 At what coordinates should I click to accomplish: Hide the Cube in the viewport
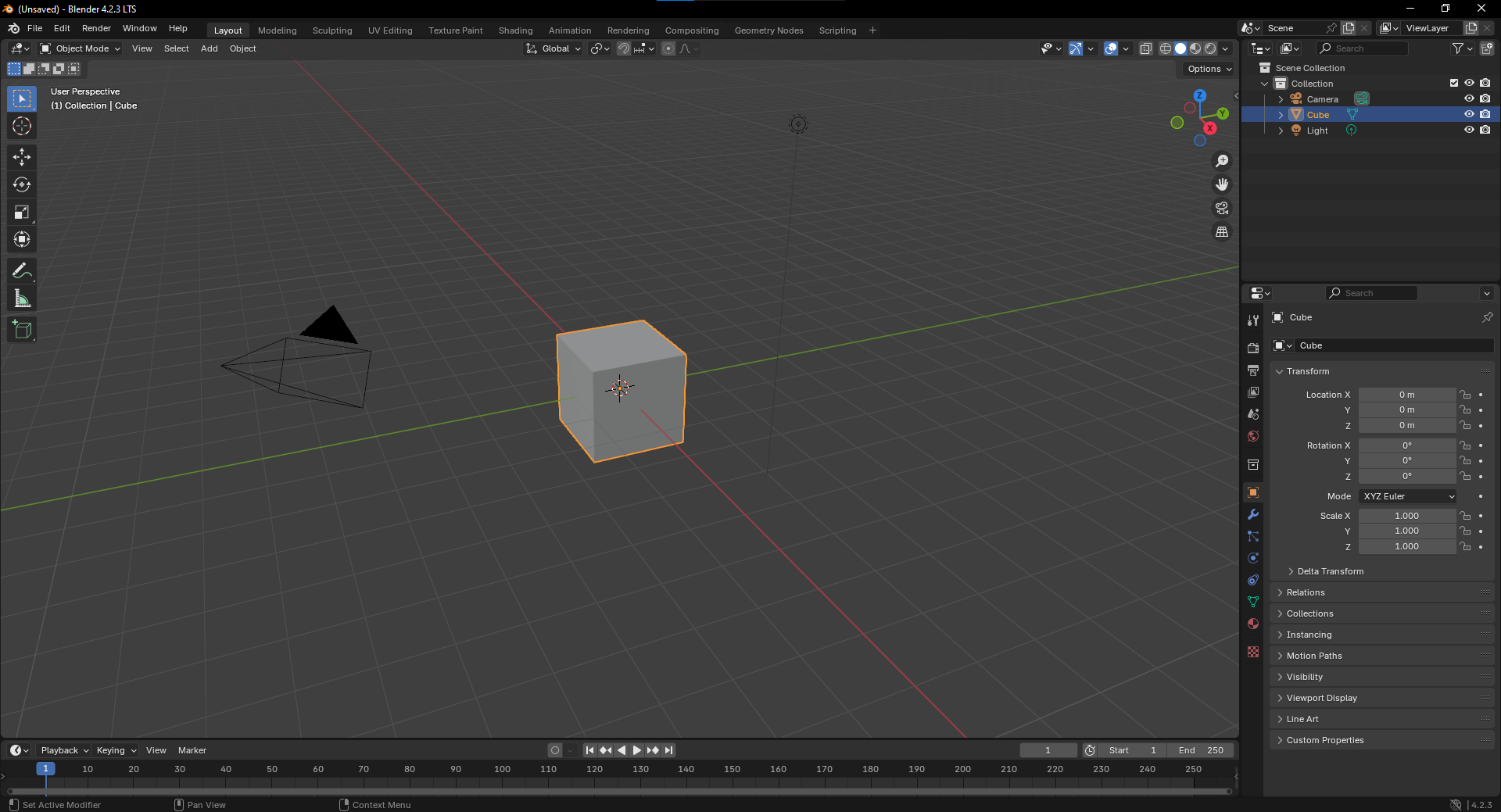pyautogui.click(x=1469, y=114)
